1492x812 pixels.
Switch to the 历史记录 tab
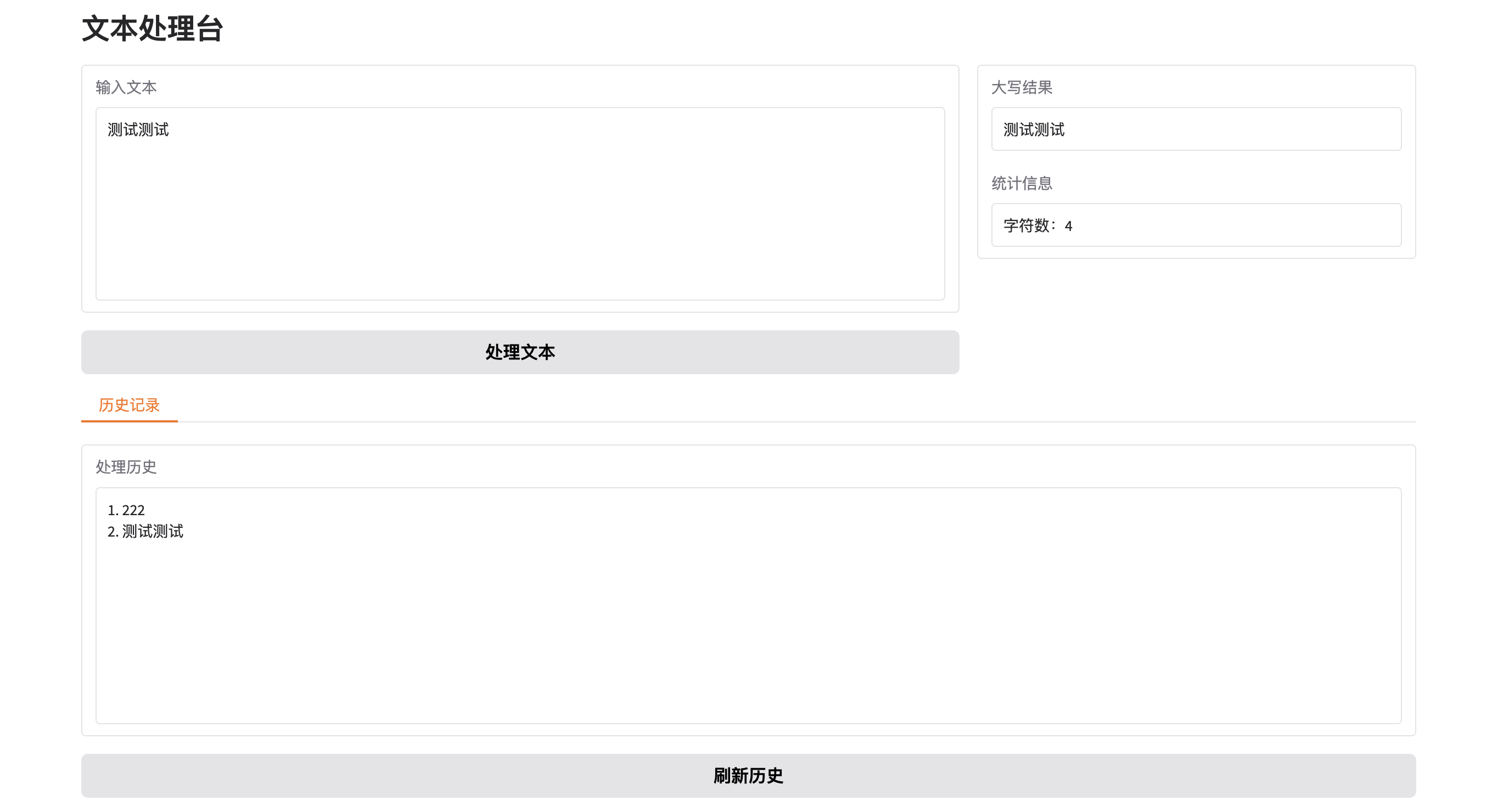[128, 404]
